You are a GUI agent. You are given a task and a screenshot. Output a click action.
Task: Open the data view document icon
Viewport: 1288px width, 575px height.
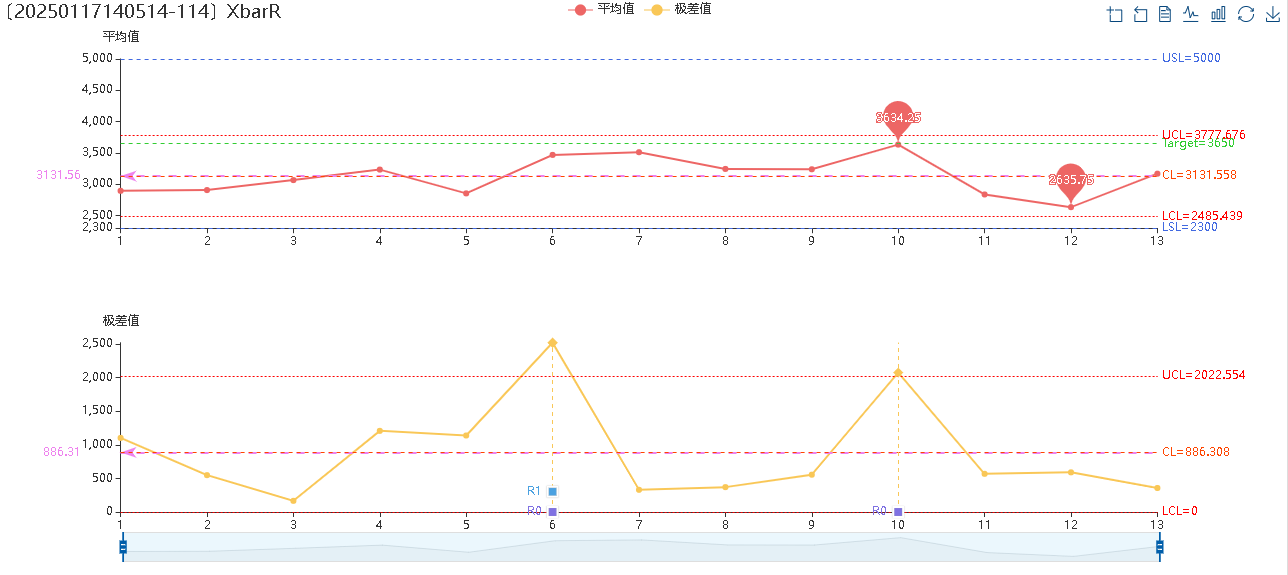[1165, 14]
